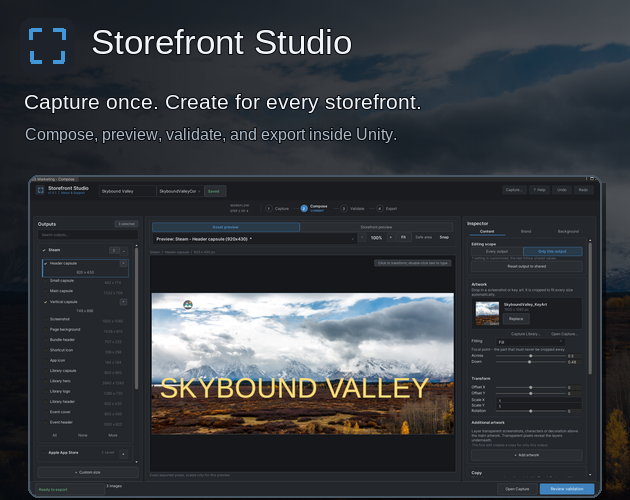This screenshot has width=630, height=500.
Task: Uncheck the Header capsule output
Action: coord(46,264)
